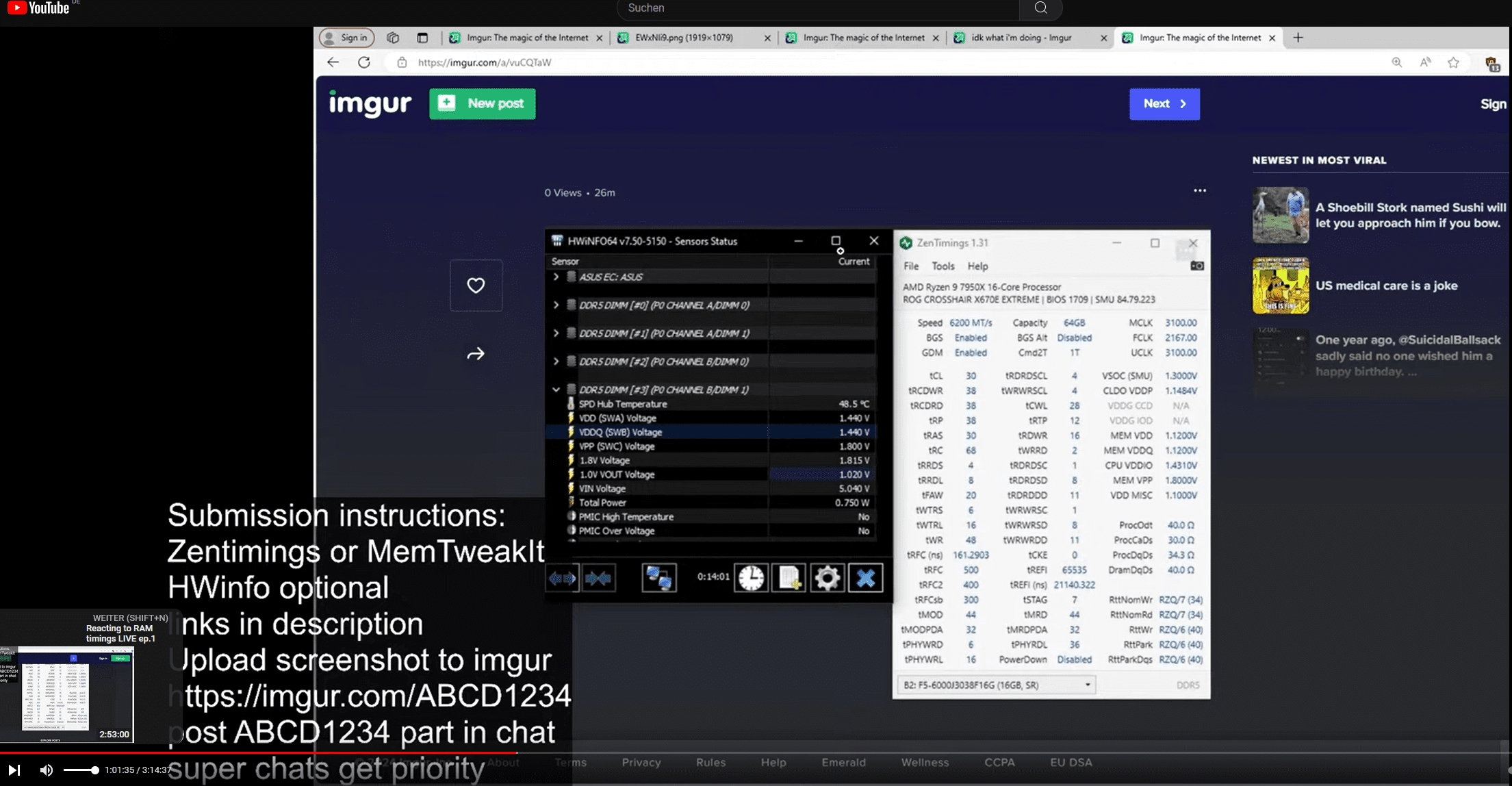1512x786 pixels.
Task: Expand DDR5 DIMM [#1] sensor group
Action: [556, 333]
